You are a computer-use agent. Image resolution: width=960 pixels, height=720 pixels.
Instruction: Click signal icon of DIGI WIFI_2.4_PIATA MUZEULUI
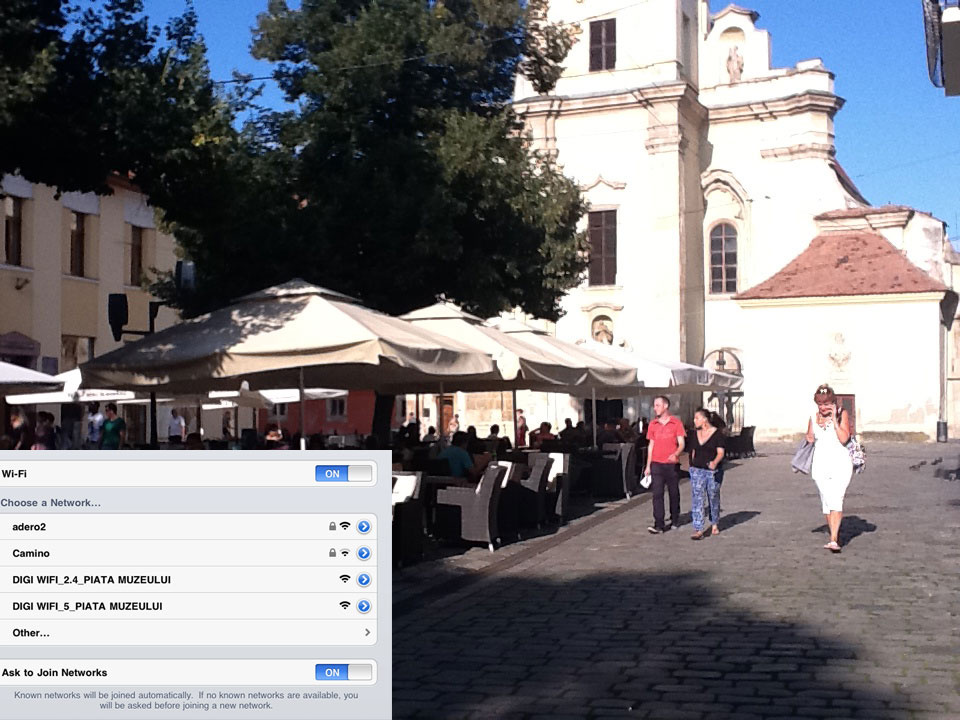(345, 580)
